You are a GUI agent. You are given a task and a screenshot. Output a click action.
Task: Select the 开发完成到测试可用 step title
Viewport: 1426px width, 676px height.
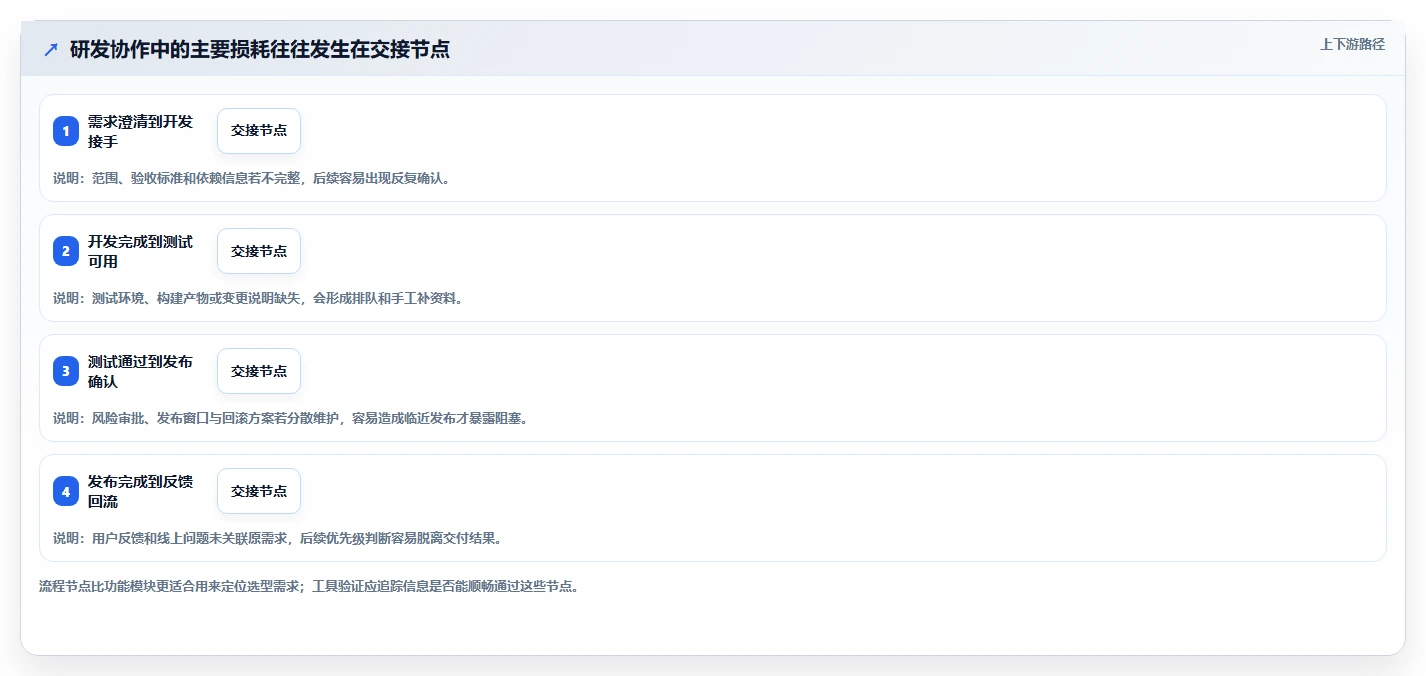140,251
